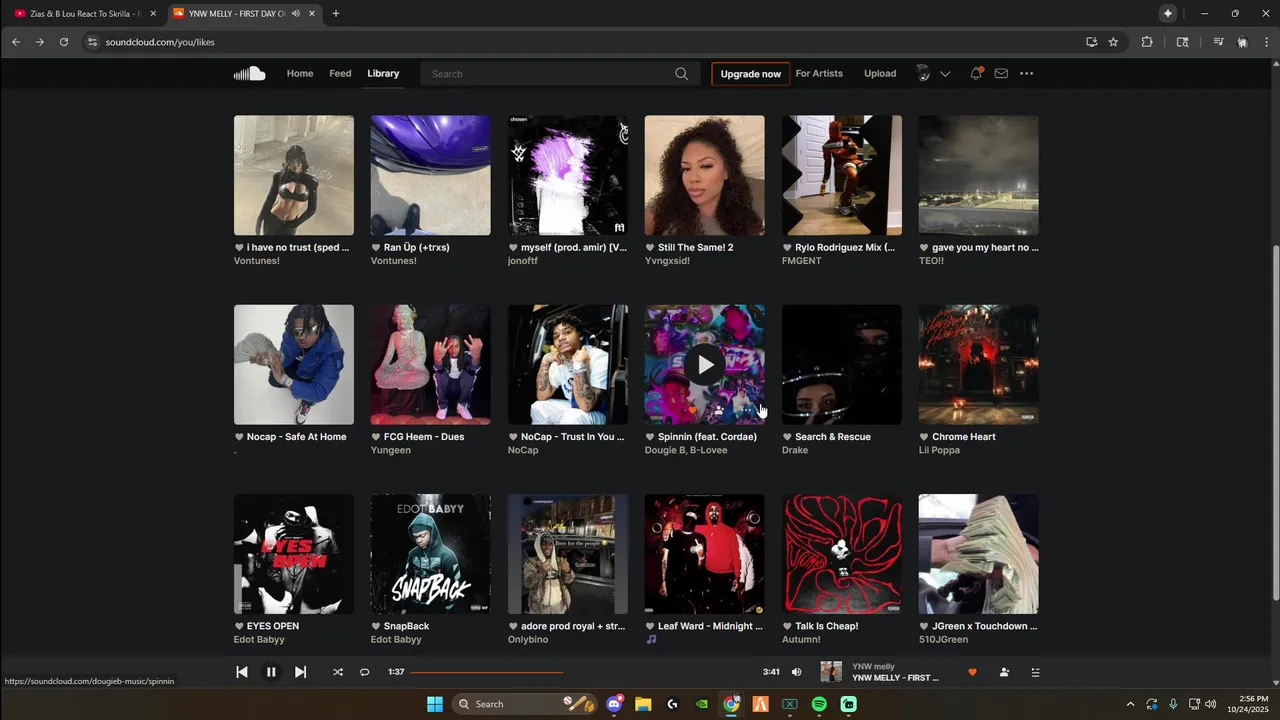
Task: Pause the current track
Action: [x=271, y=672]
